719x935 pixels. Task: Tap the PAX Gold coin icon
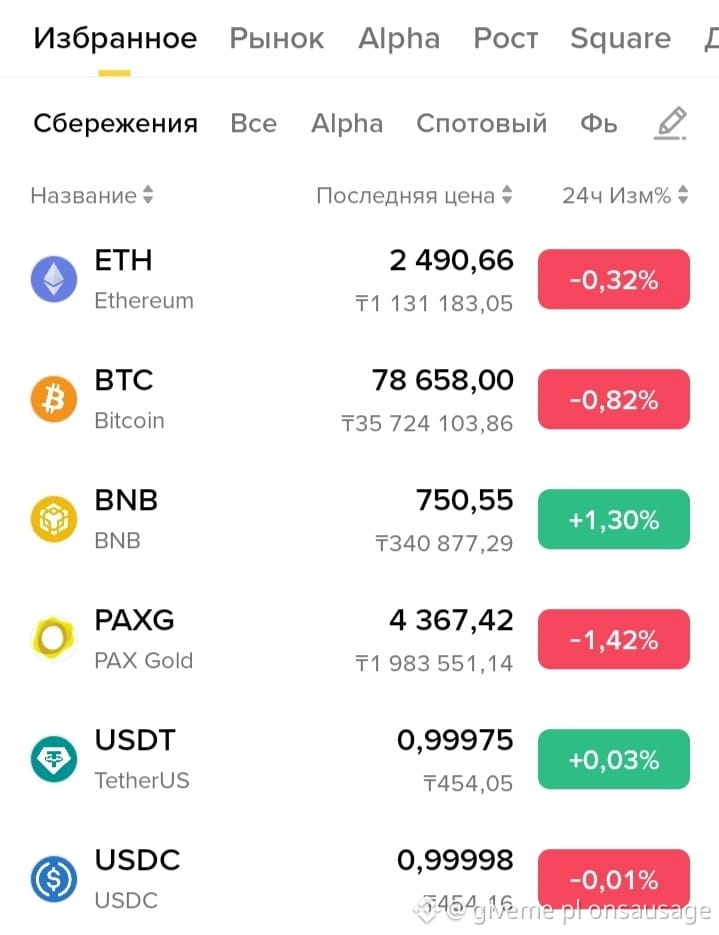(54, 639)
